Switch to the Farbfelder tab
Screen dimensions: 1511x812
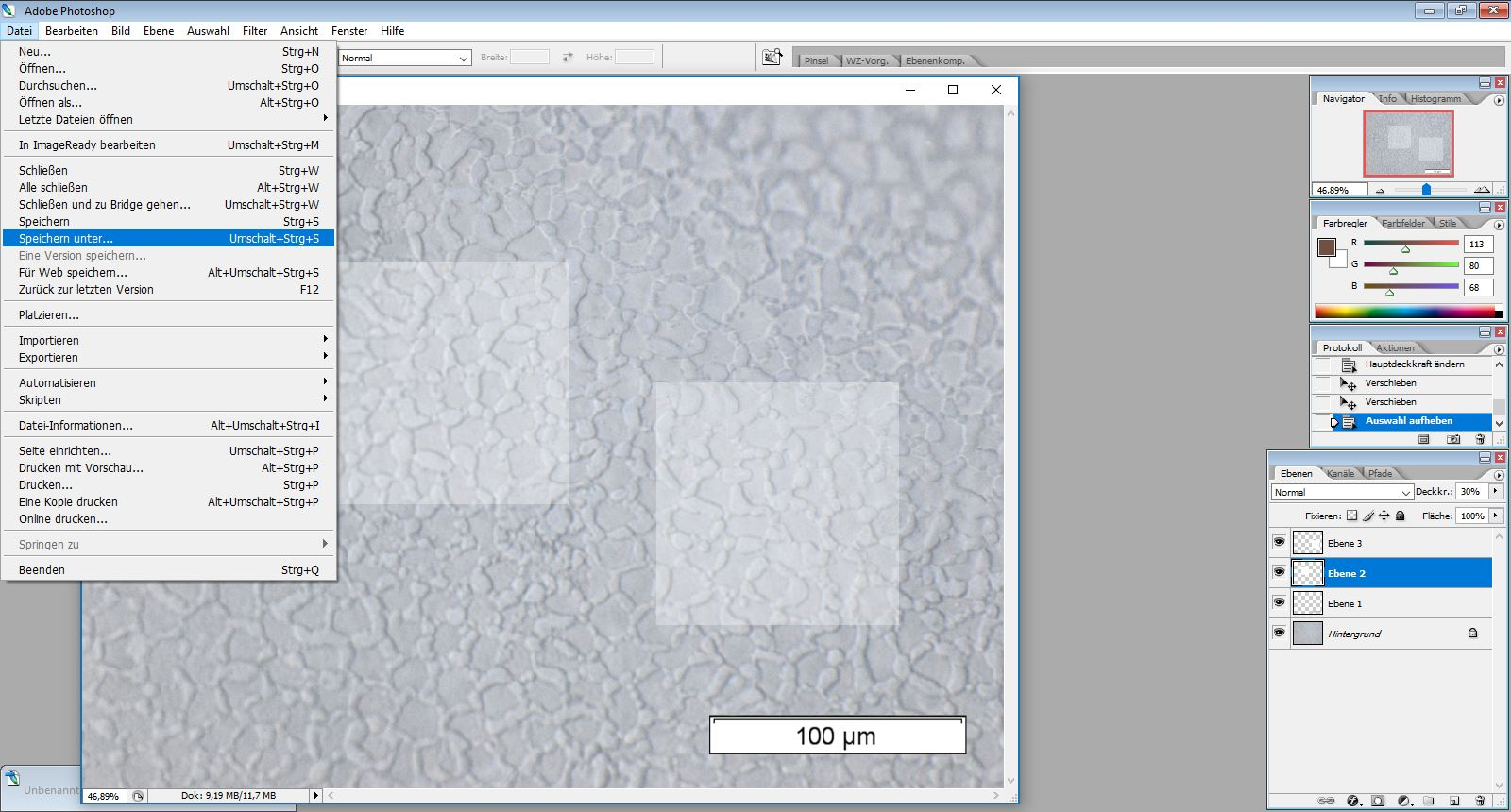click(1403, 224)
